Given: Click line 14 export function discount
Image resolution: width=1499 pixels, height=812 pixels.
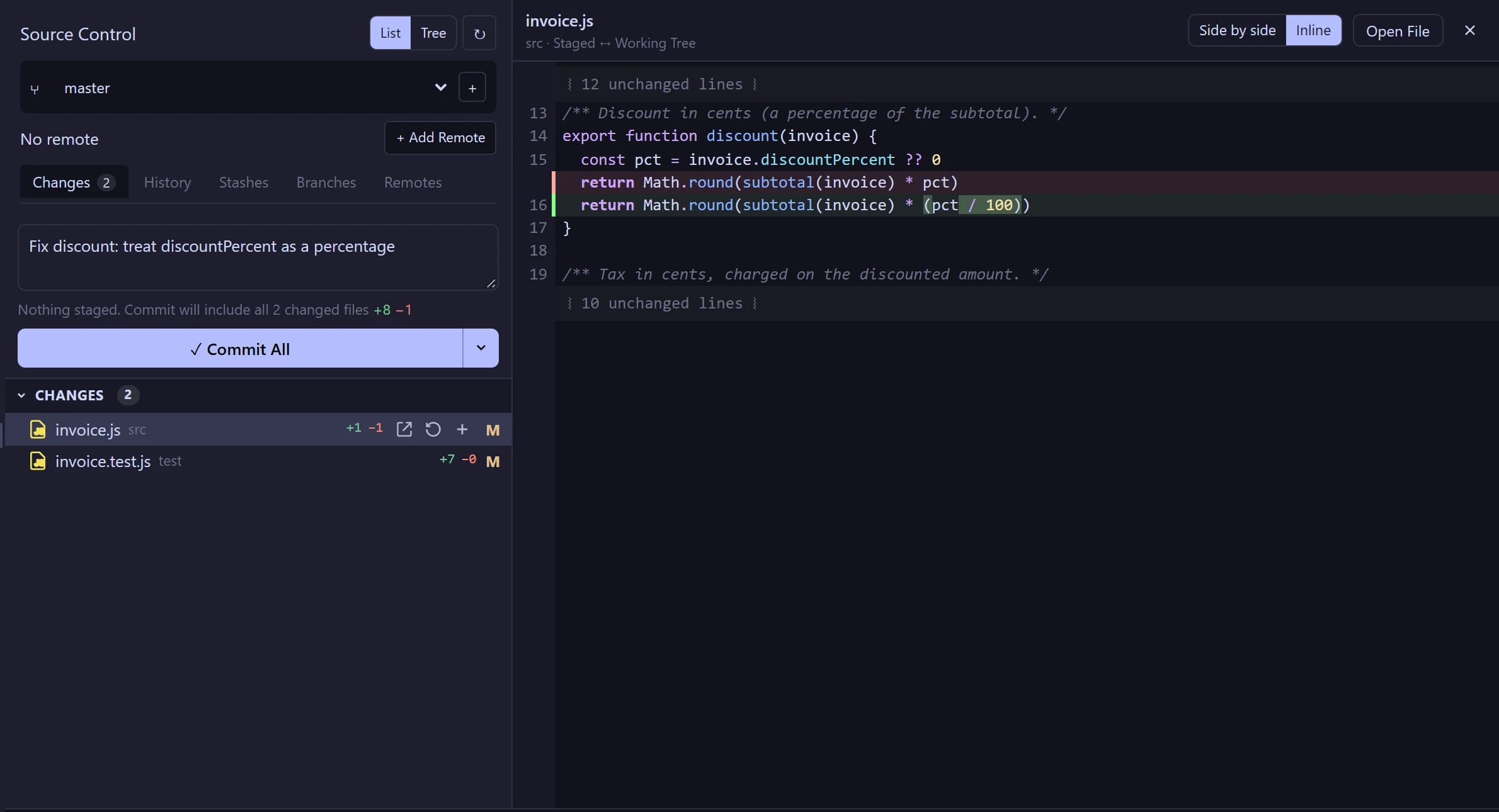Looking at the screenshot, I should 719,136.
